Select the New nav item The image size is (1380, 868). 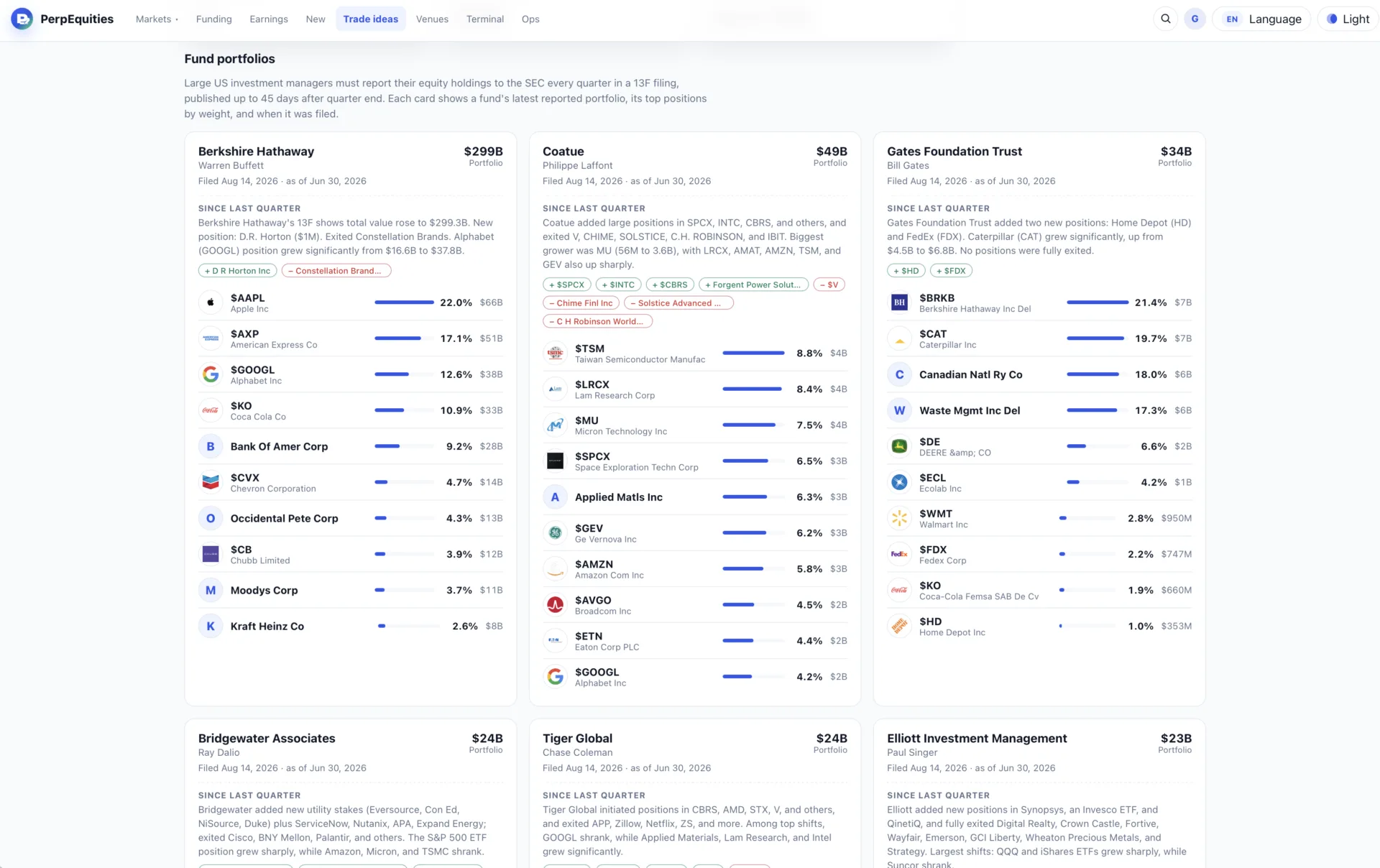316,19
